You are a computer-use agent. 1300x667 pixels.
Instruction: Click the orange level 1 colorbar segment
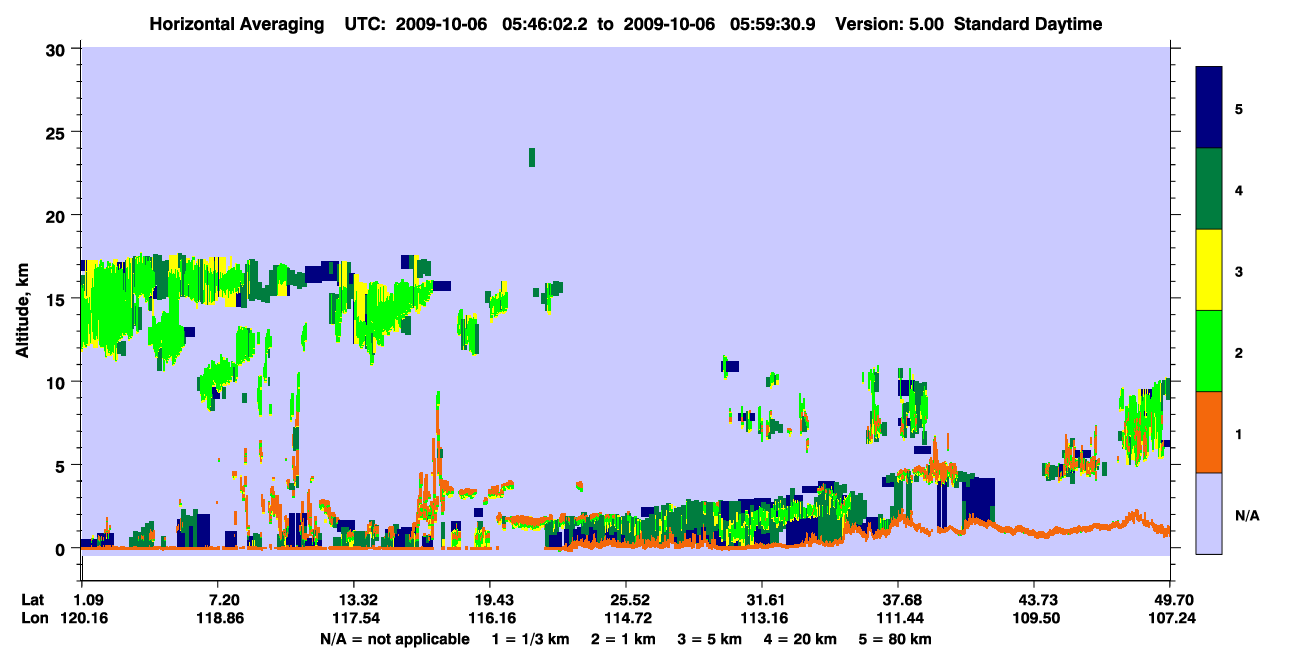[1209, 432]
